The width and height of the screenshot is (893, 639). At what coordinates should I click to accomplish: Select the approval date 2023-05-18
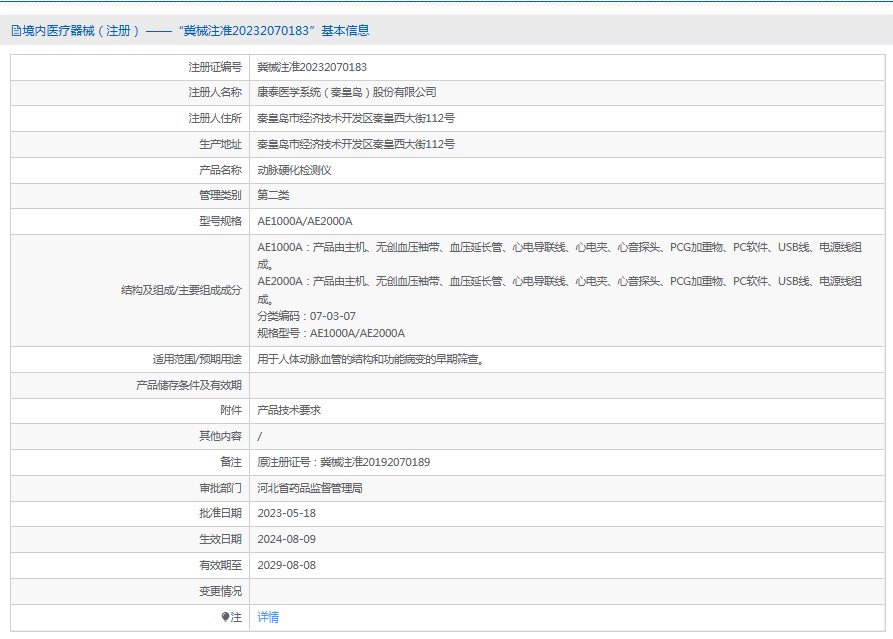[286, 513]
